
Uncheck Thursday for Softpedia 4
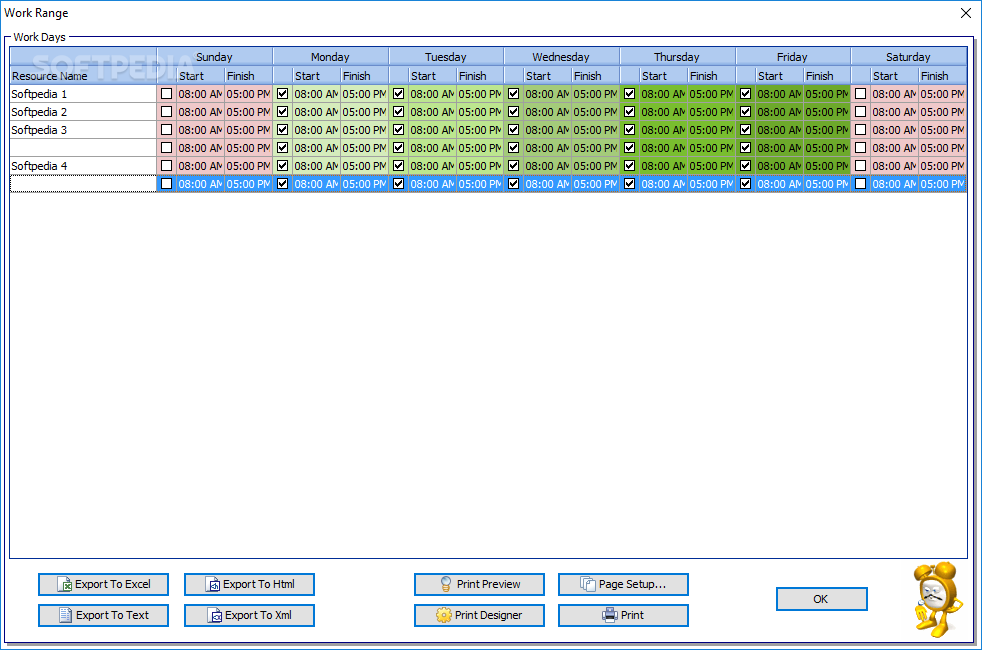[629, 165]
